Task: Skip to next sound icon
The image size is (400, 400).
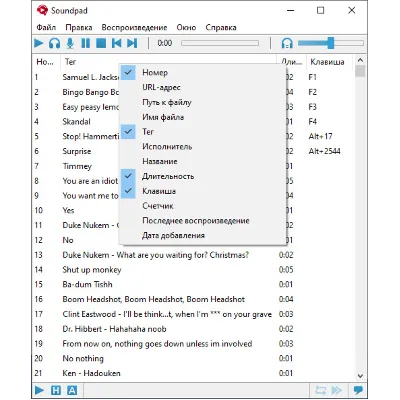Action: (132, 43)
